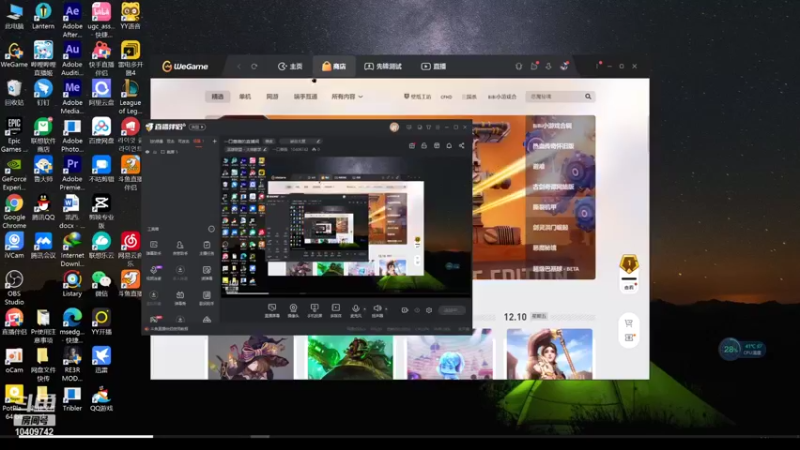Click the magnifier search icon in WeGame
Image resolution: width=800 pixels, height=450 pixels.
(x=588, y=96)
